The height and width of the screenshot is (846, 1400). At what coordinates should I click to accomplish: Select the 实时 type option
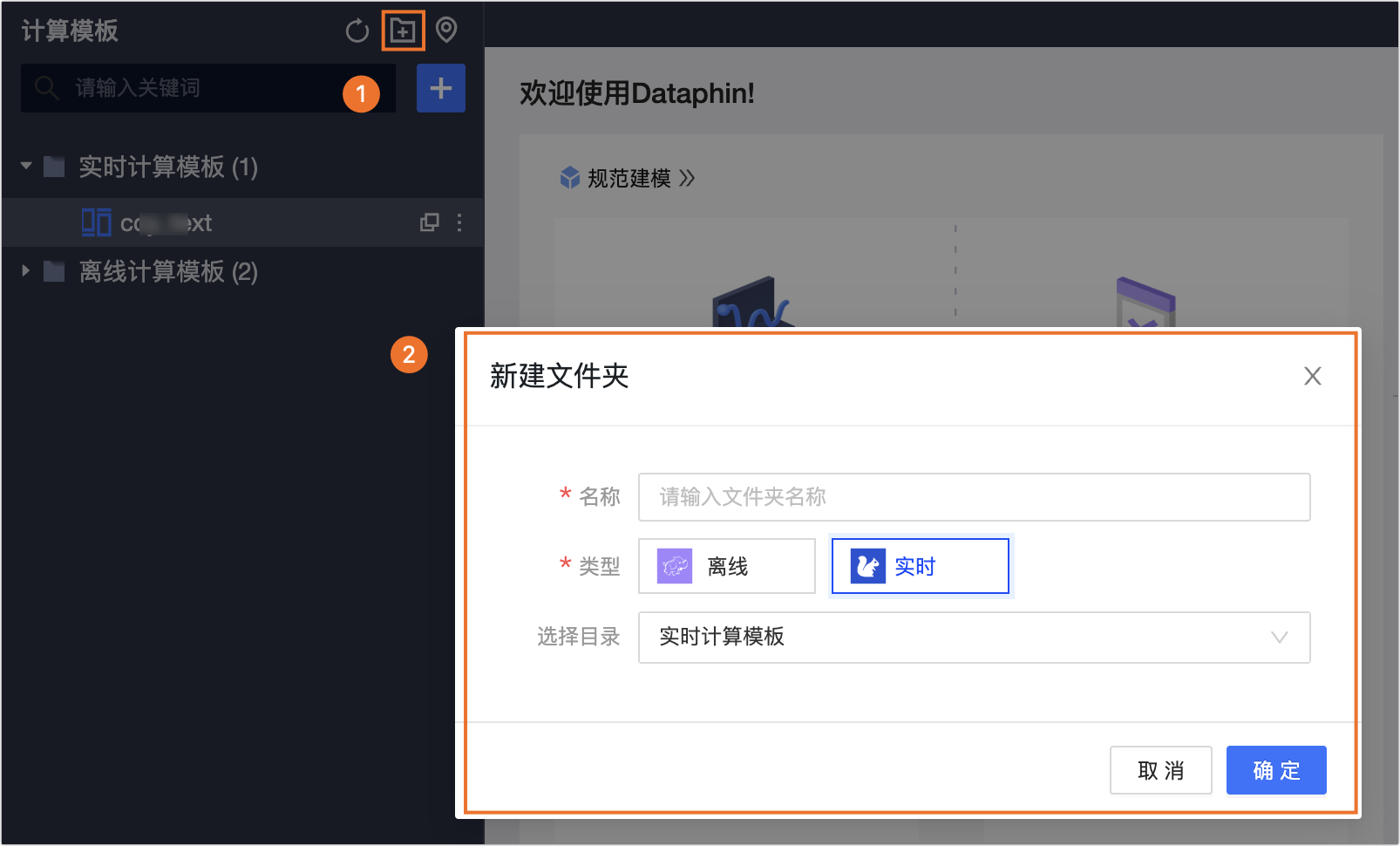(921, 566)
